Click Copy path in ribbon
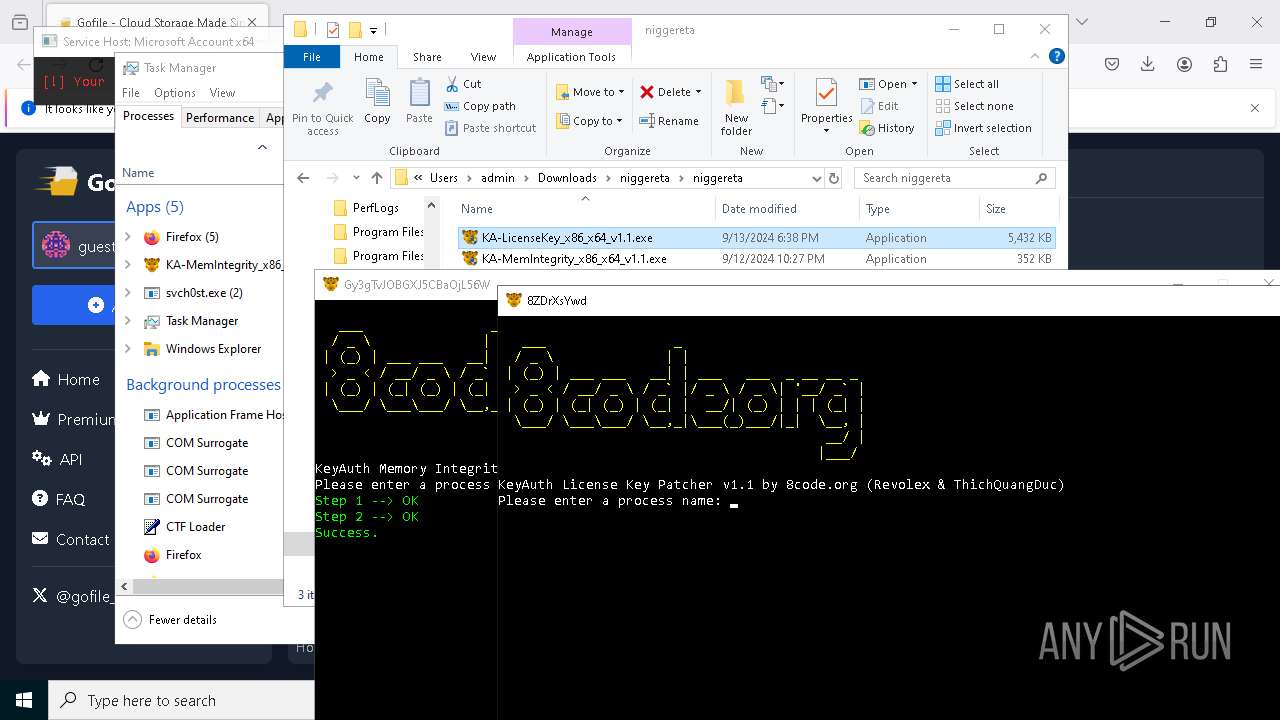Screen dimensions: 1280x720 (x=480, y=106)
